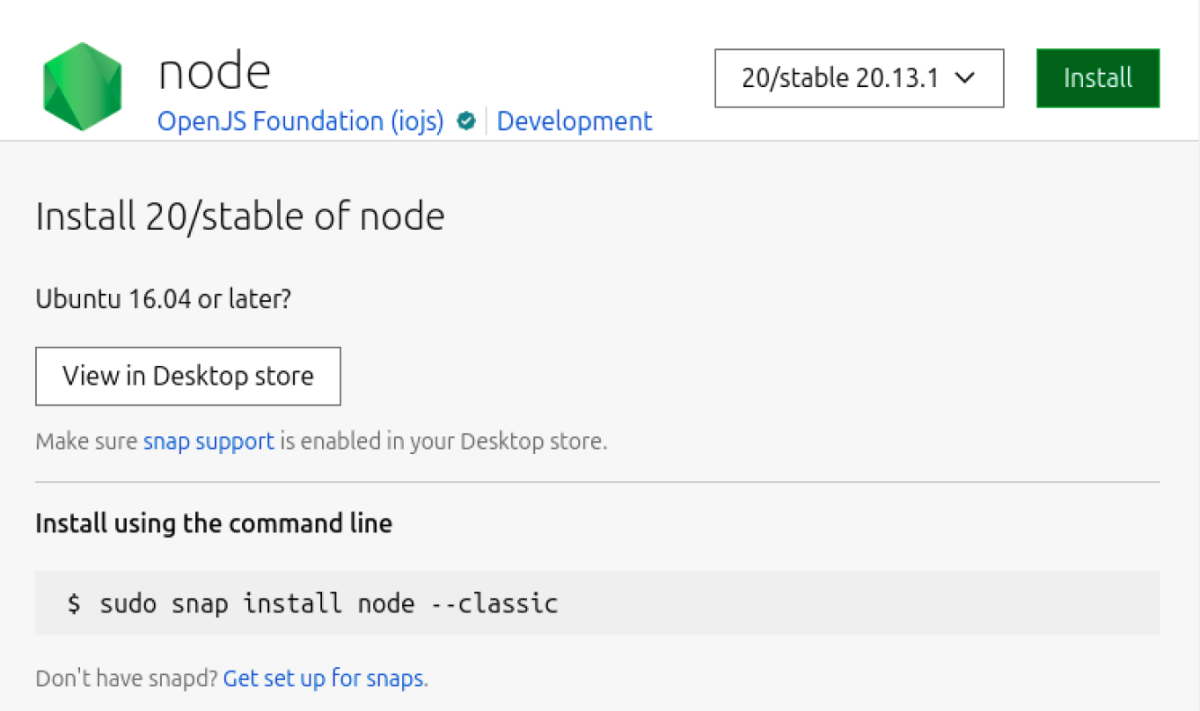1200x711 pixels.
Task: Open the OpenJS Foundation (iojs) publisher link
Action: tap(300, 122)
